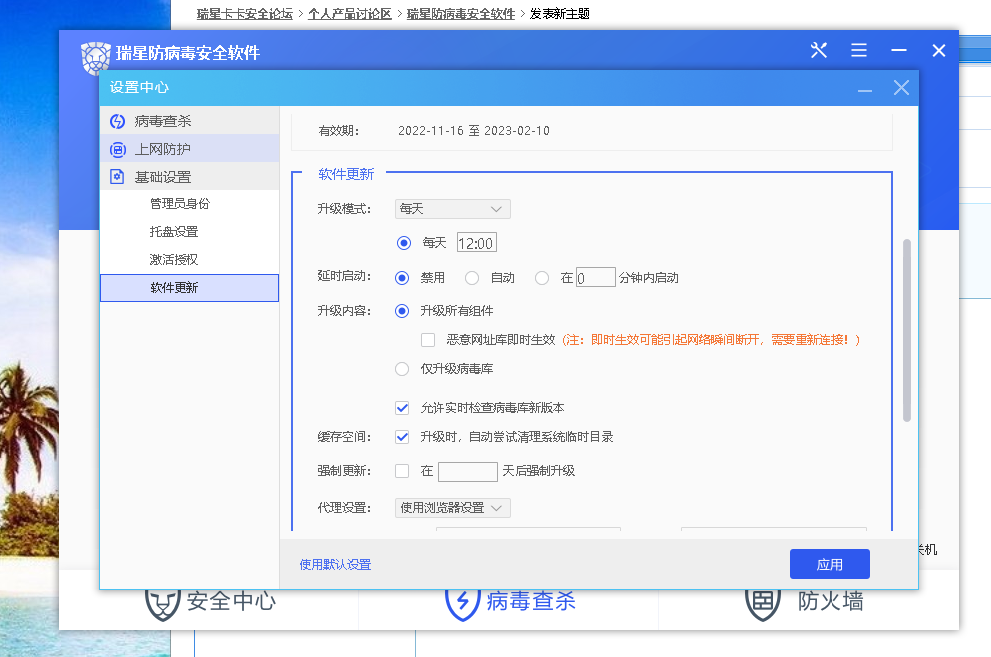The height and width of the screenshot is (657, 991).
Task: Click the orange 即时生效 warning note
Action: coord(711,340)
